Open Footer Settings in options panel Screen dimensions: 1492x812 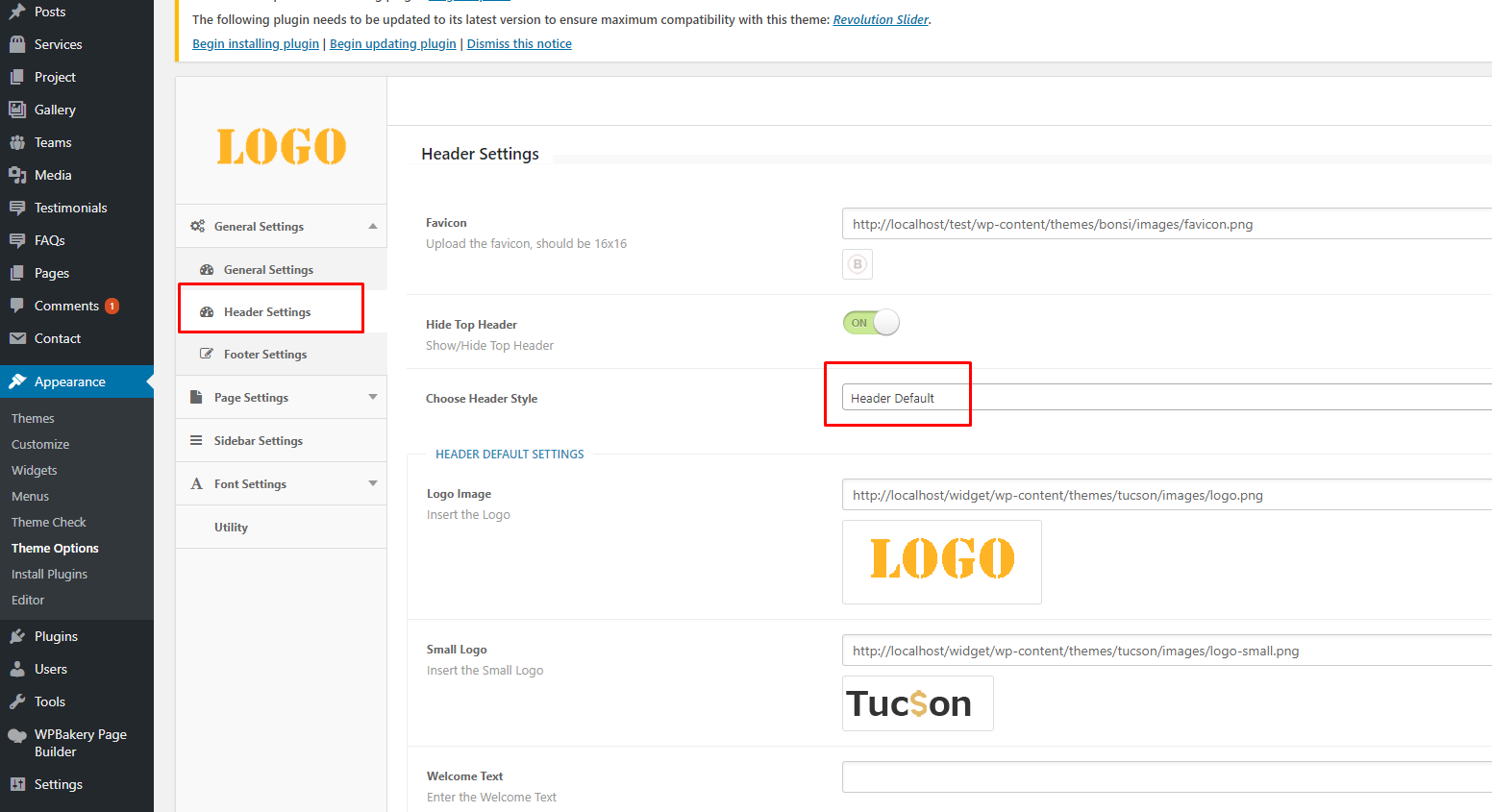tap(265, 355)
